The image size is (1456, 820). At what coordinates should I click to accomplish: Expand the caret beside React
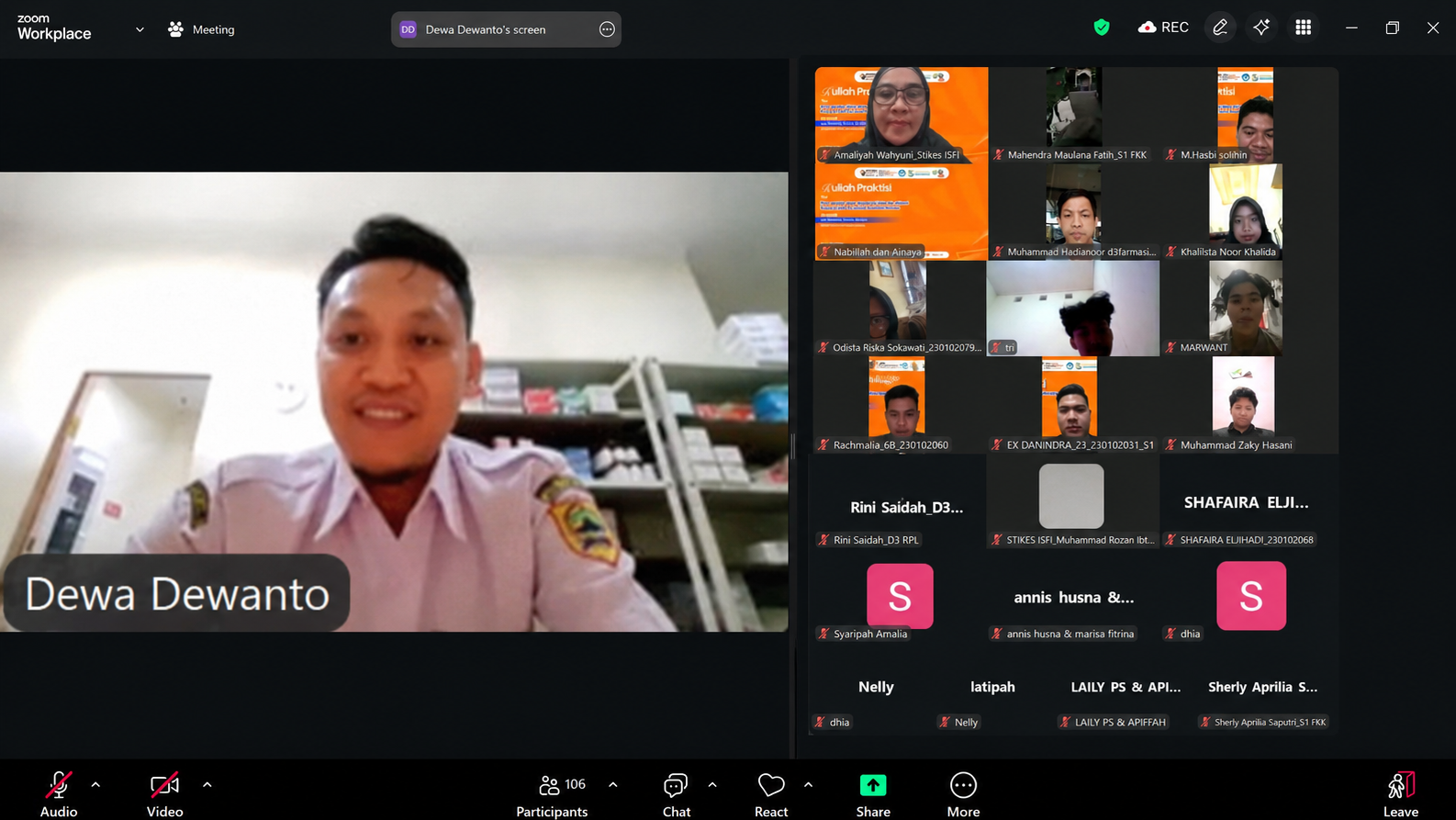click(x=808, y=785)
